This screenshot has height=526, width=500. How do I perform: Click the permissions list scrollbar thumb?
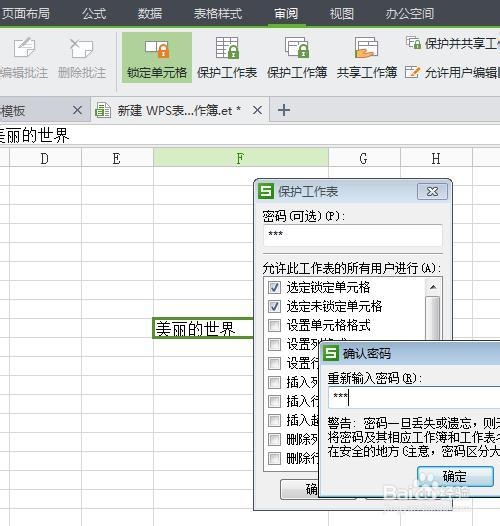click(433, 318)
